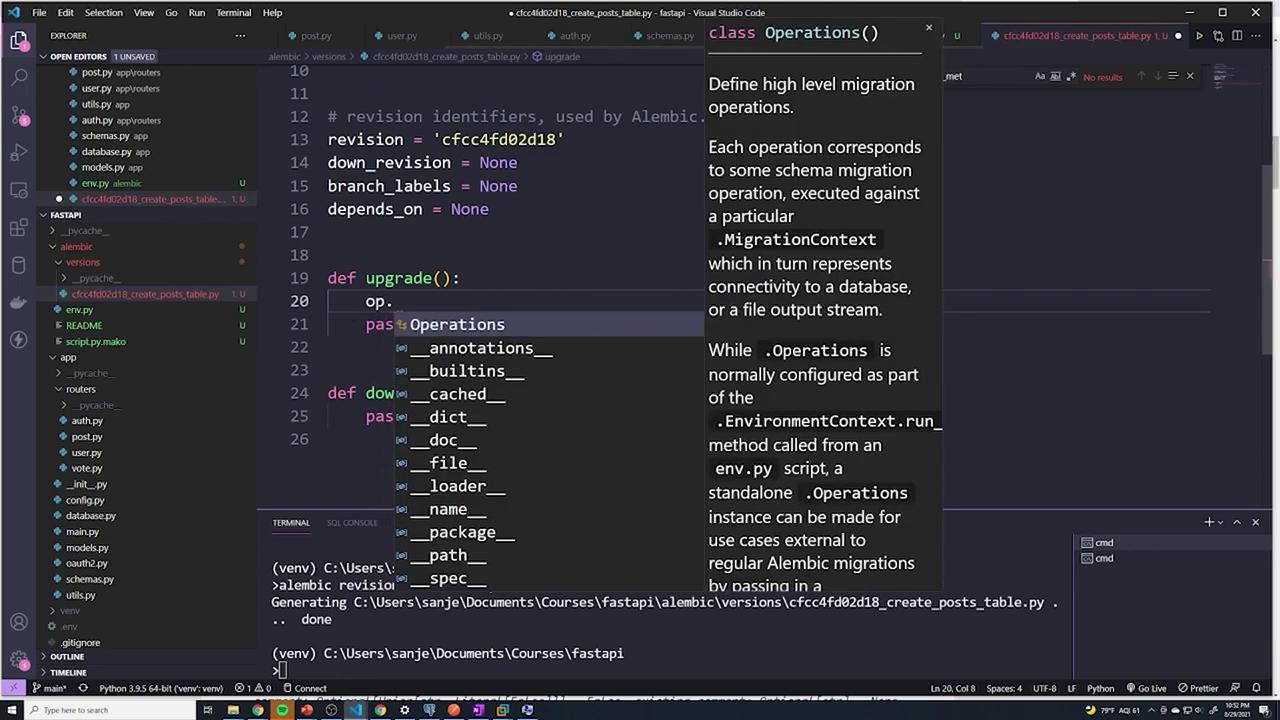Open the Search view in activity bar
The image size is (1280, 720).
(x=19, y=77)
